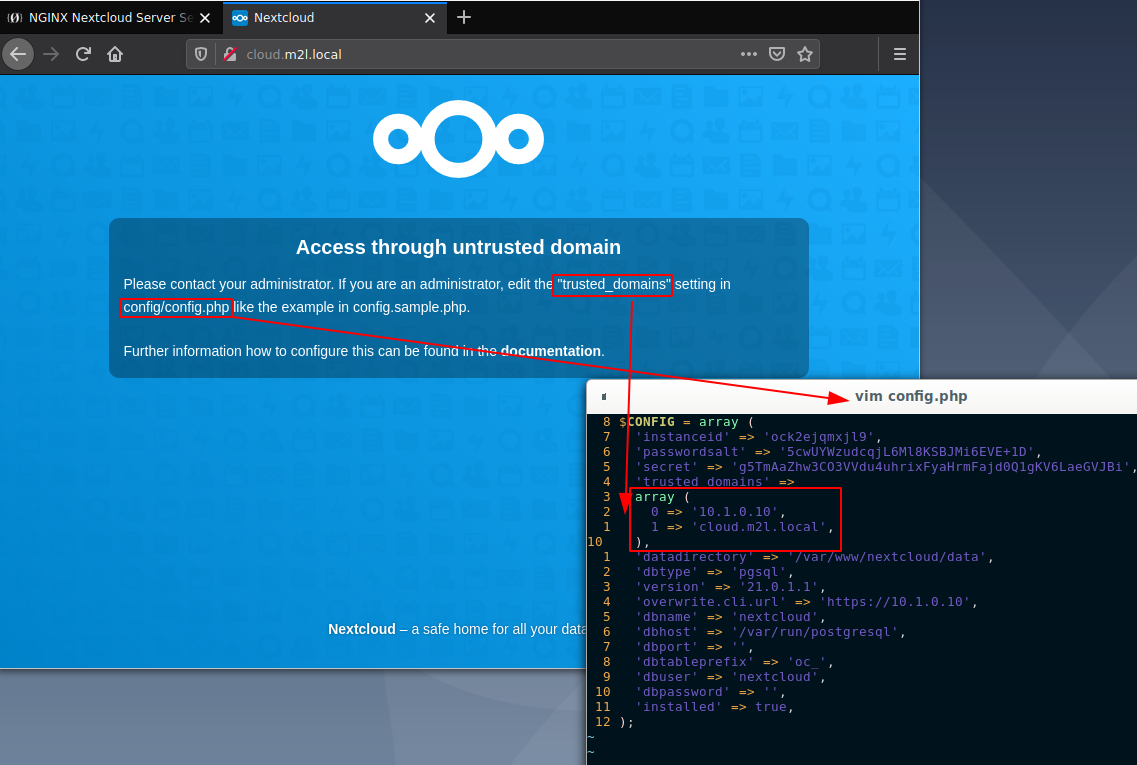Image resolution: width=1137 pixels, height=765 pixels.
Task: Click the 'version' => '21.0.1.1' line
Action: (730, 587)
